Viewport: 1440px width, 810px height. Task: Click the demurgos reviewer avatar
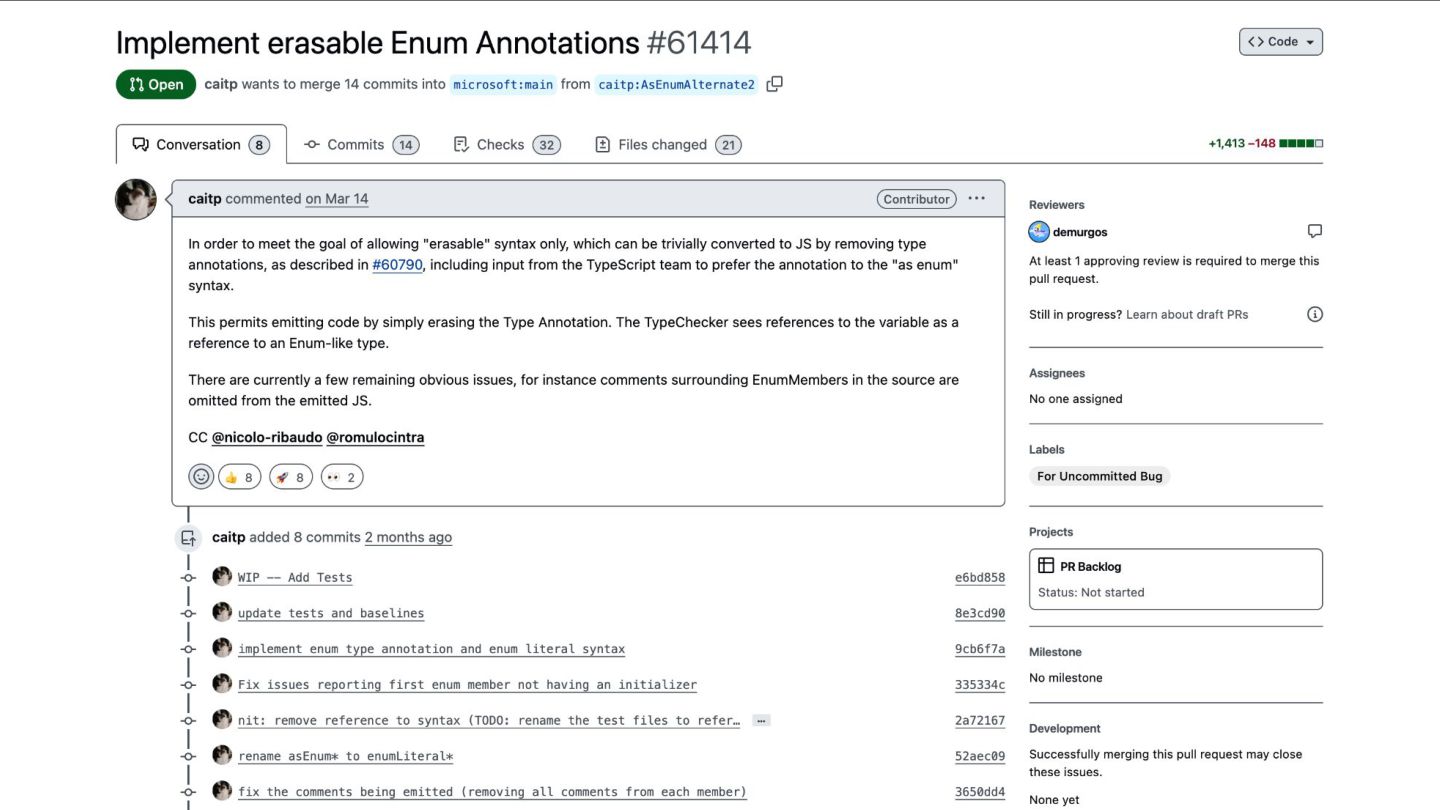click(x=1039, y=232)
